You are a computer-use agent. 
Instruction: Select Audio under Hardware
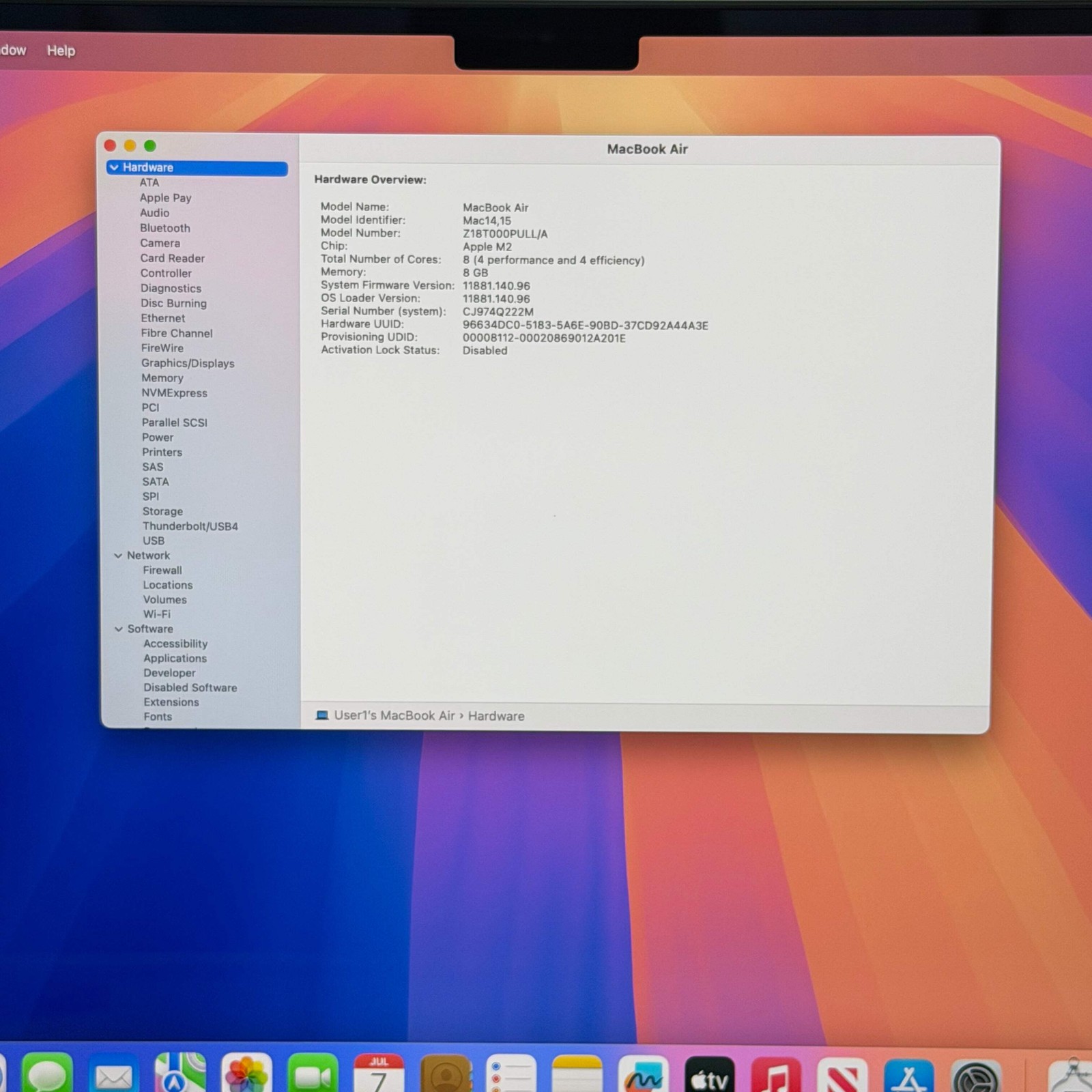pyautogui.click(x=154, y=213)
